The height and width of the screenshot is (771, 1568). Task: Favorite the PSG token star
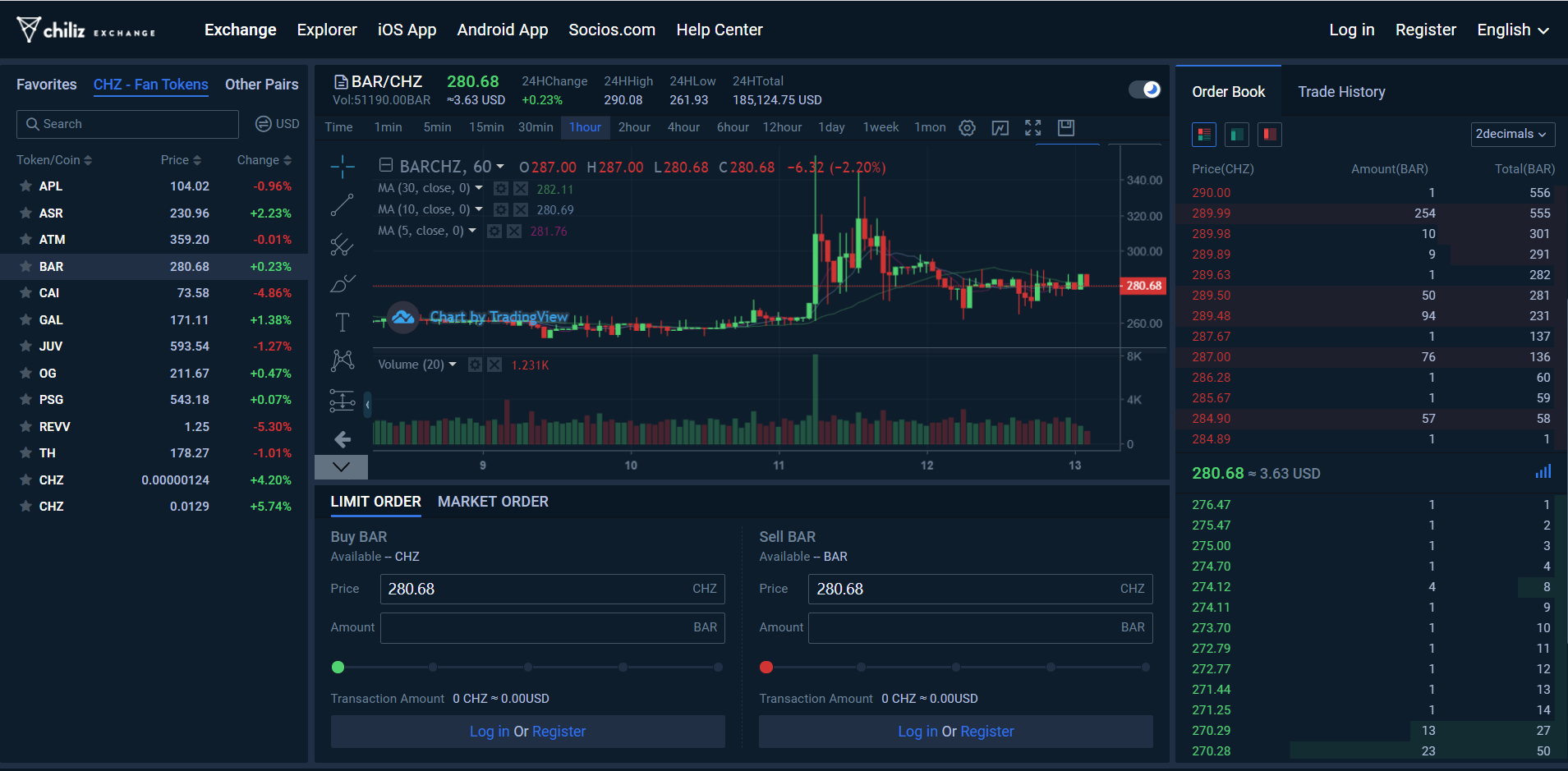pos(26,400)
